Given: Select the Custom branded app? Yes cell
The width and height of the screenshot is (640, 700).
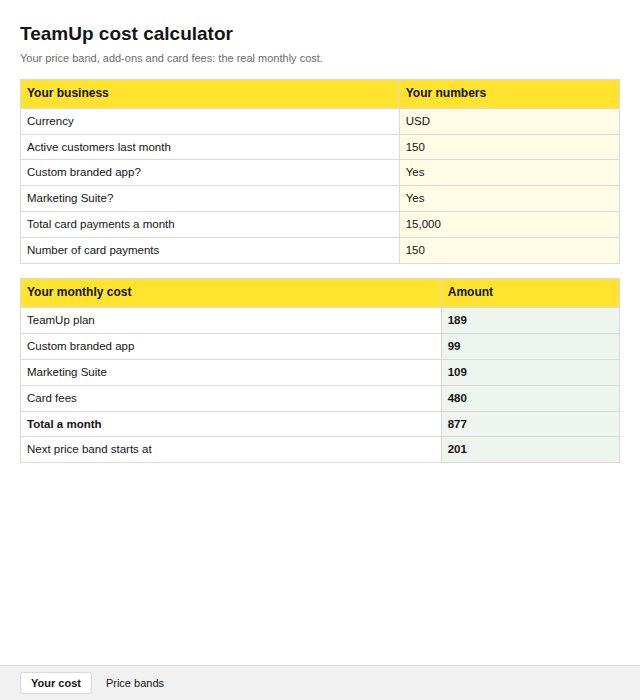Looking at the screenshot, I should (x=509, y=173).
